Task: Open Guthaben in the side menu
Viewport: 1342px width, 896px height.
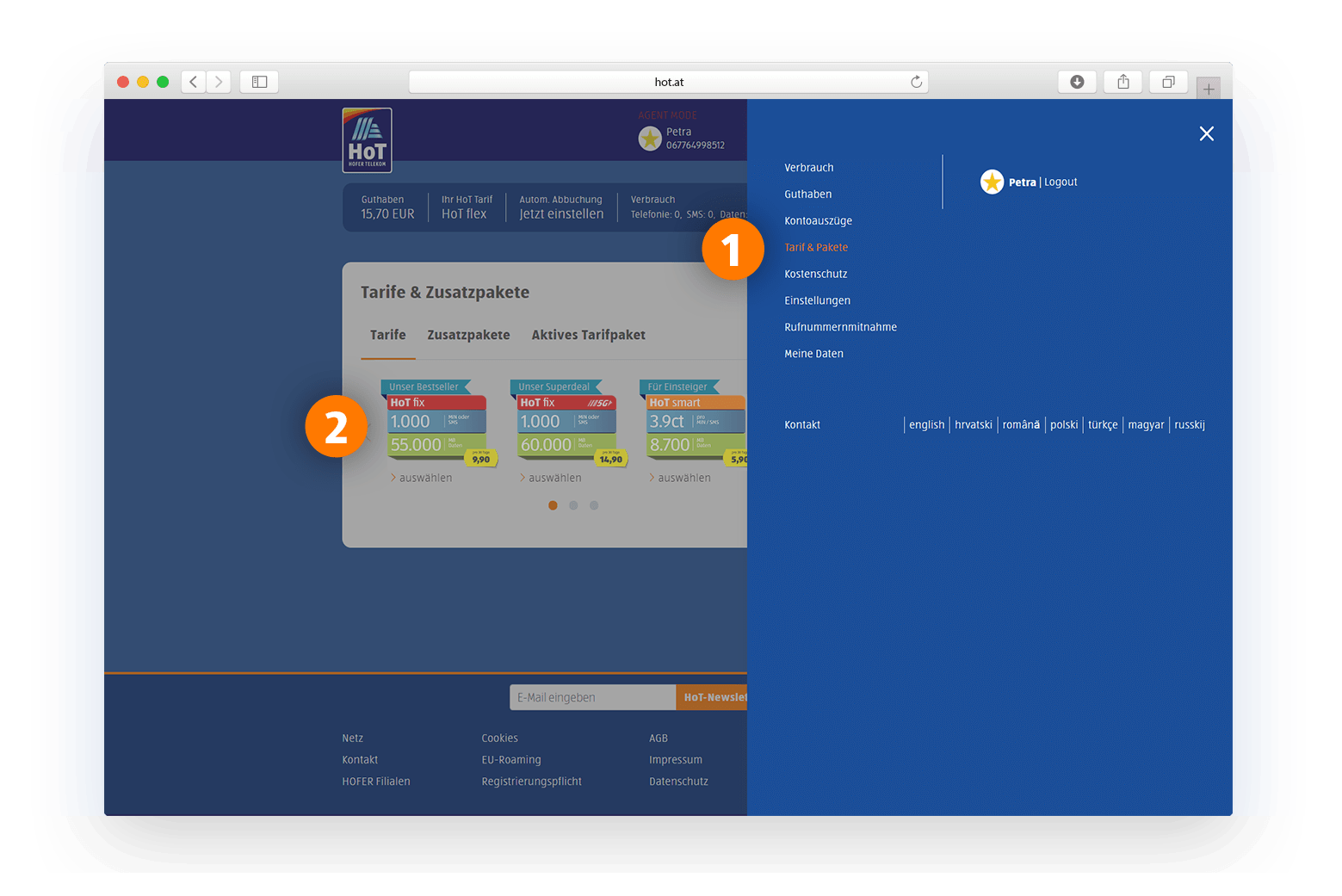Action: click(x=808, y=195)
